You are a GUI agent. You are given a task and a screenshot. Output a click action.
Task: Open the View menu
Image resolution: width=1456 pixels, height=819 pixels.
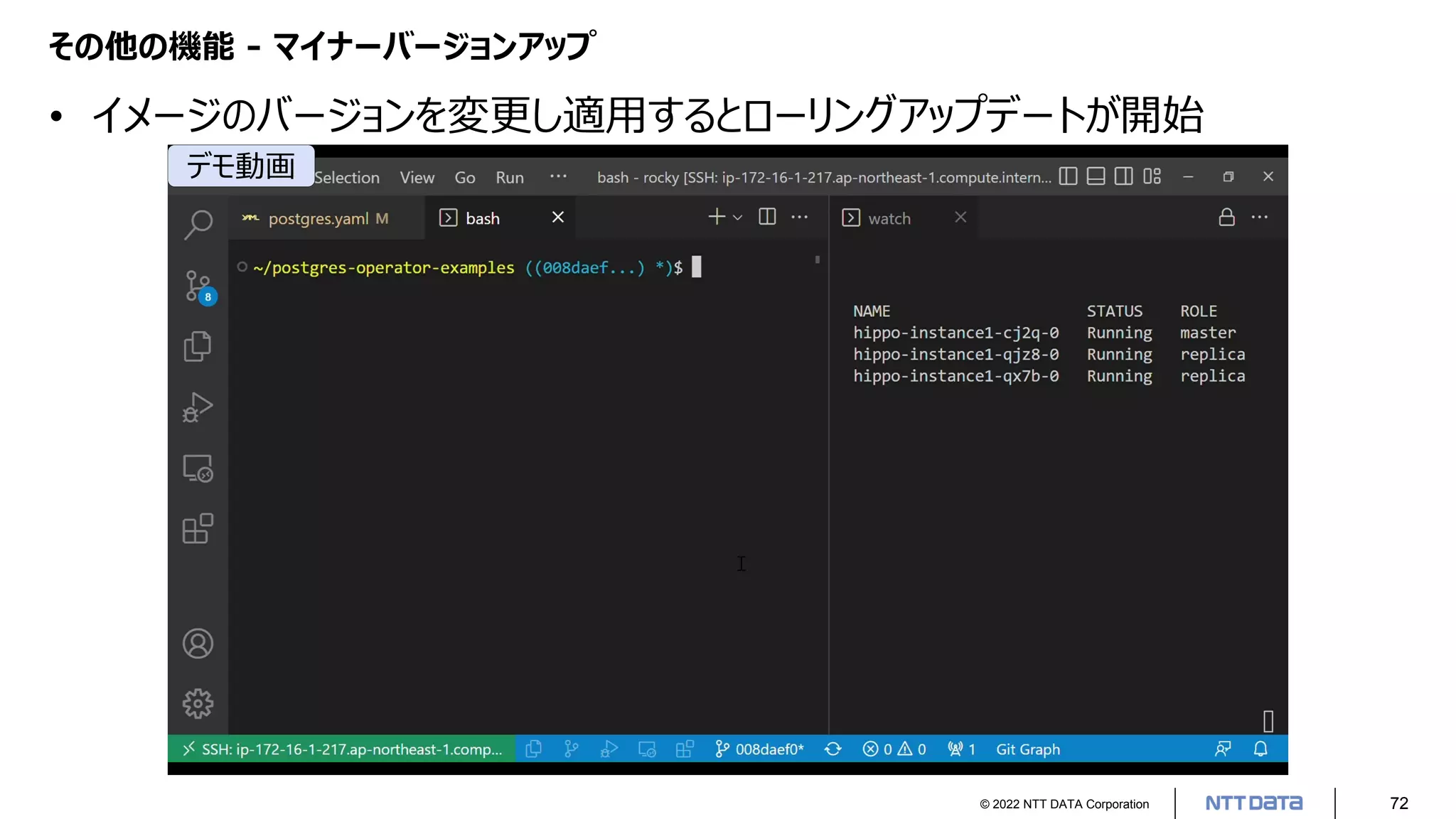pyautogui.click(x=417, y=178)
